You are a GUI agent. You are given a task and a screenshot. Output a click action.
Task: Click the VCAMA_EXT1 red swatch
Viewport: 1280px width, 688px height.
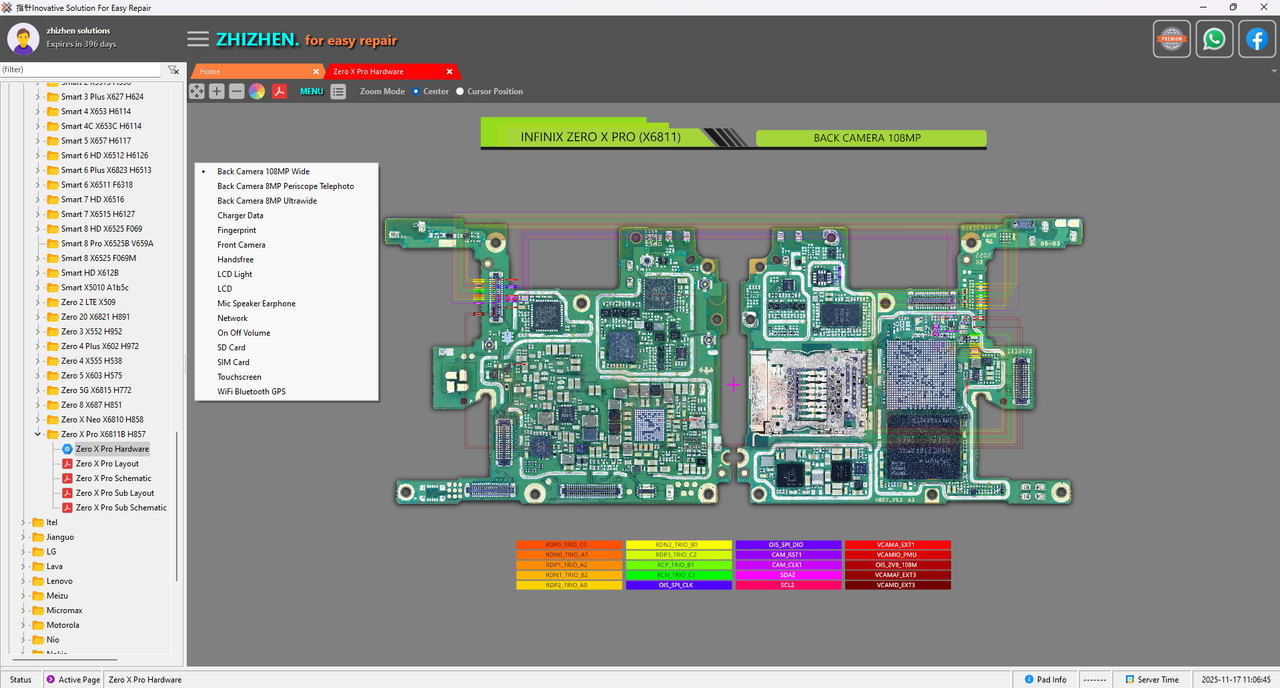click(896, 545)
